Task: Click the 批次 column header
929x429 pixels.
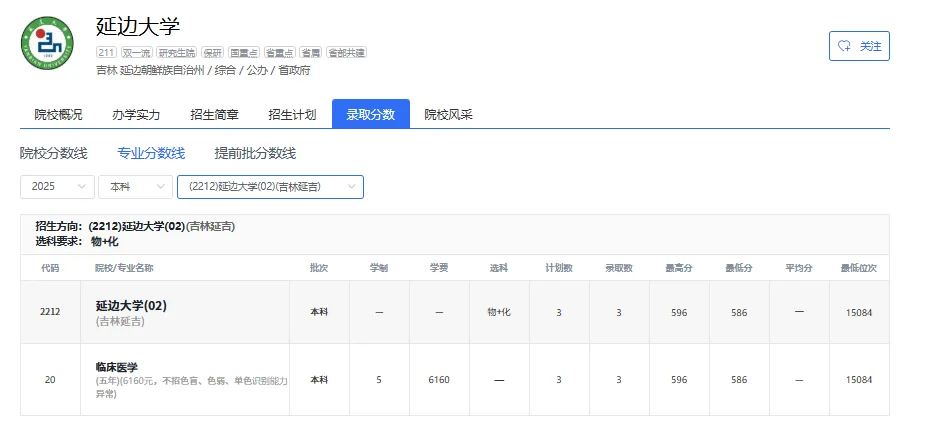Action: [319, 268]
